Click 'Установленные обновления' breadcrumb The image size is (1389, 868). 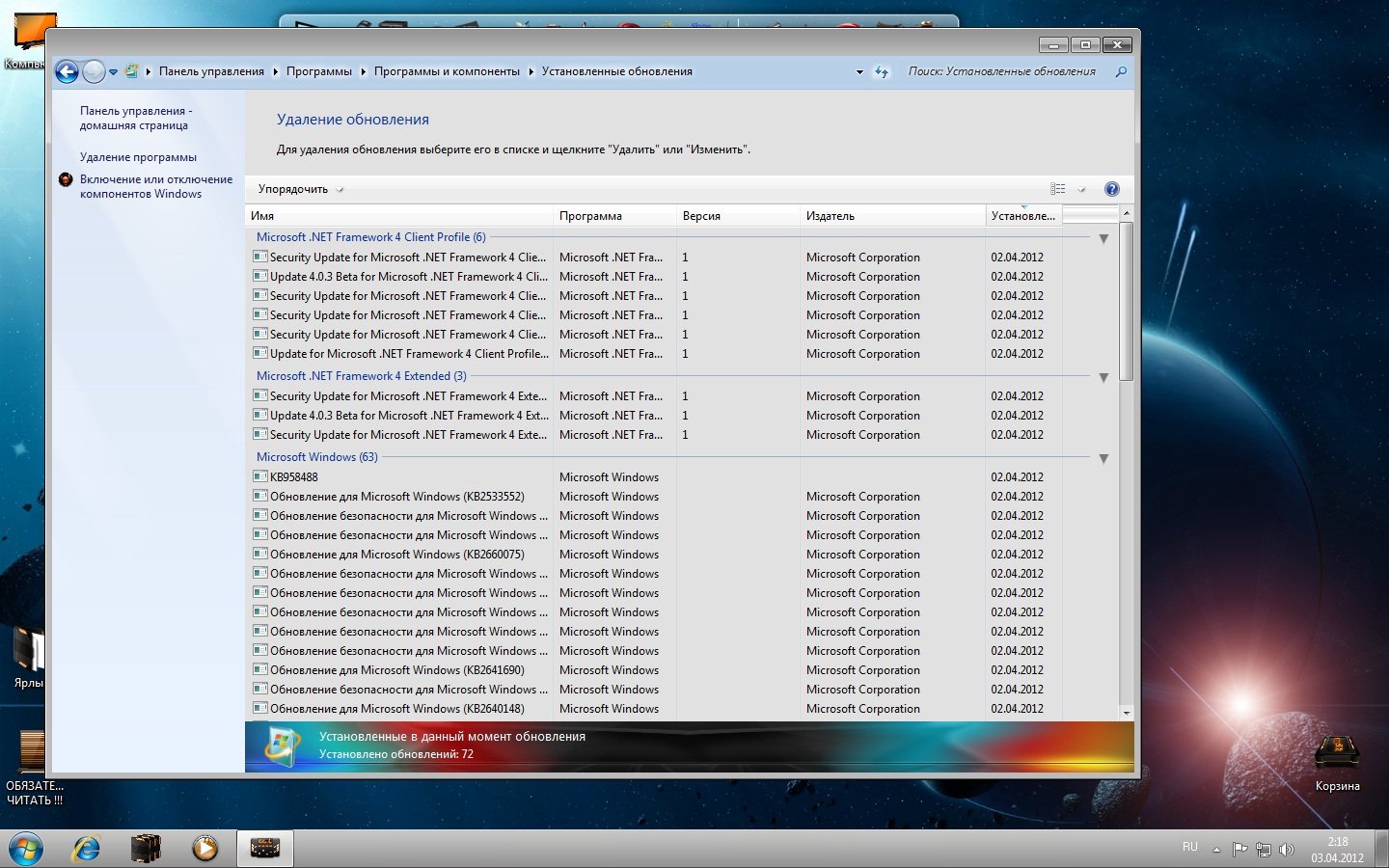pos(616,71)
